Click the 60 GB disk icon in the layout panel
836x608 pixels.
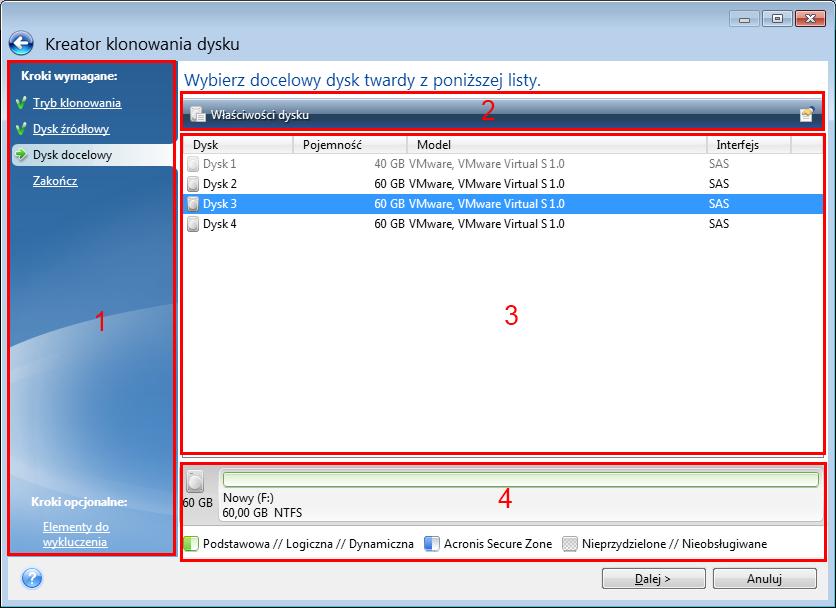195,481
